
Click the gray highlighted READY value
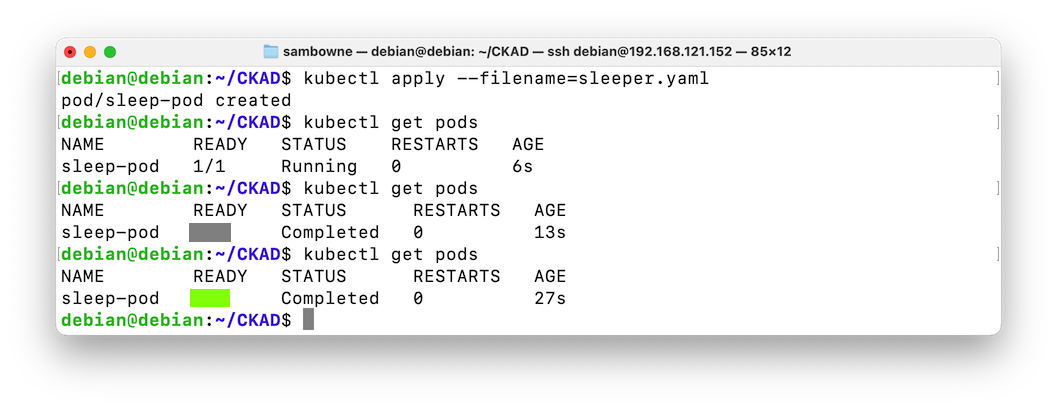210,232
